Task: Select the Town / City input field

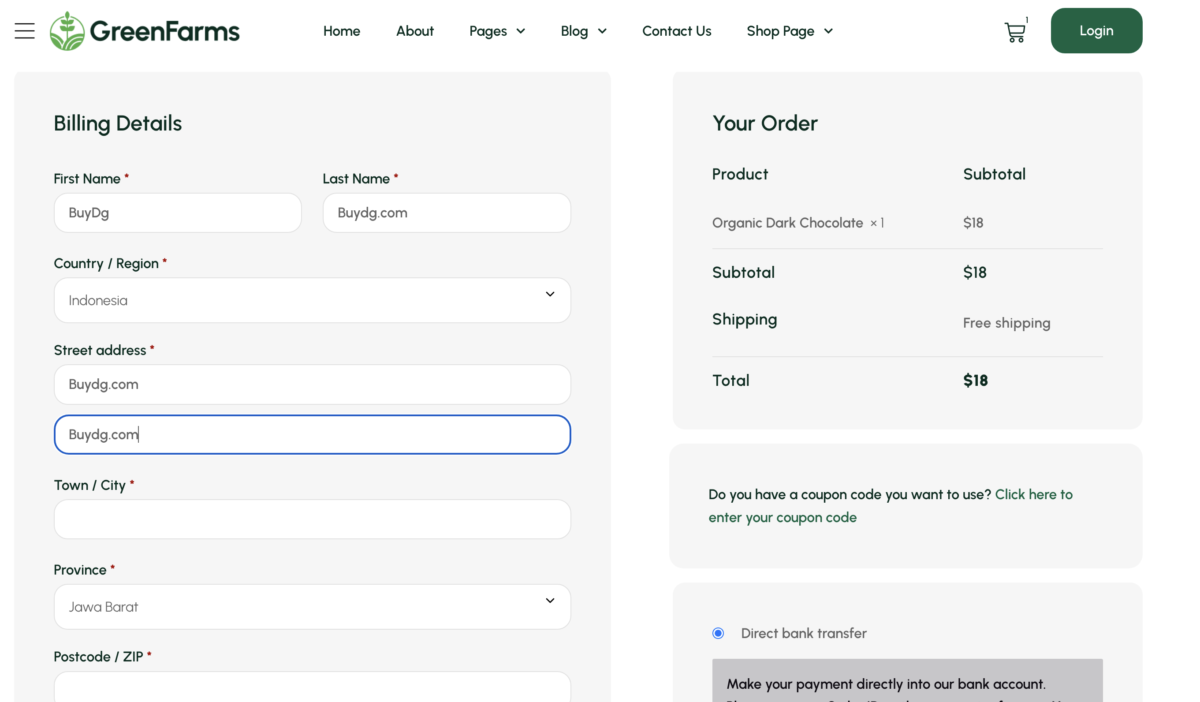Action: tap(312, 519)
